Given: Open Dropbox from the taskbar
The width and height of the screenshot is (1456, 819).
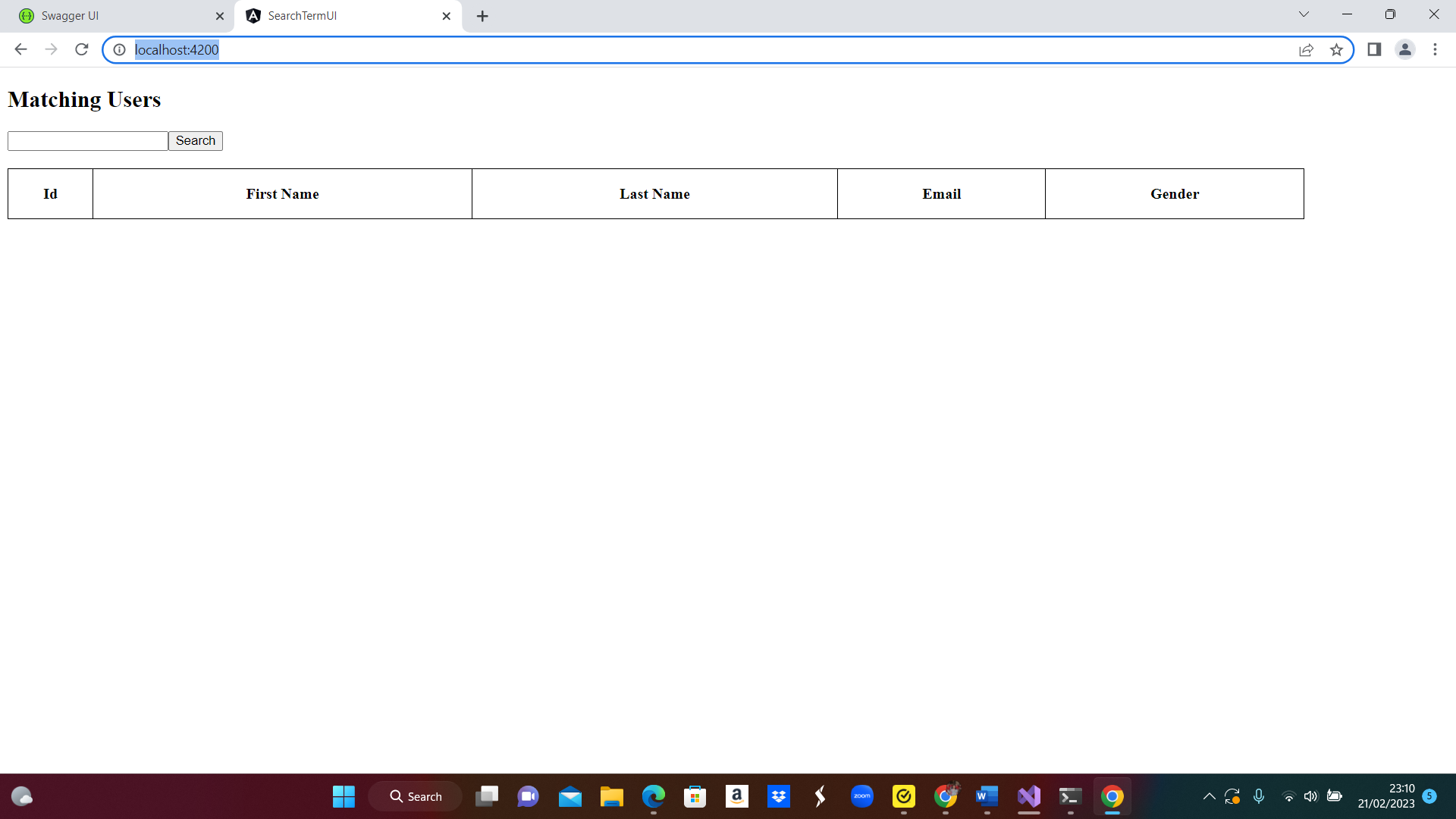Looking at the screenshot, I should (x=779, y=796).
